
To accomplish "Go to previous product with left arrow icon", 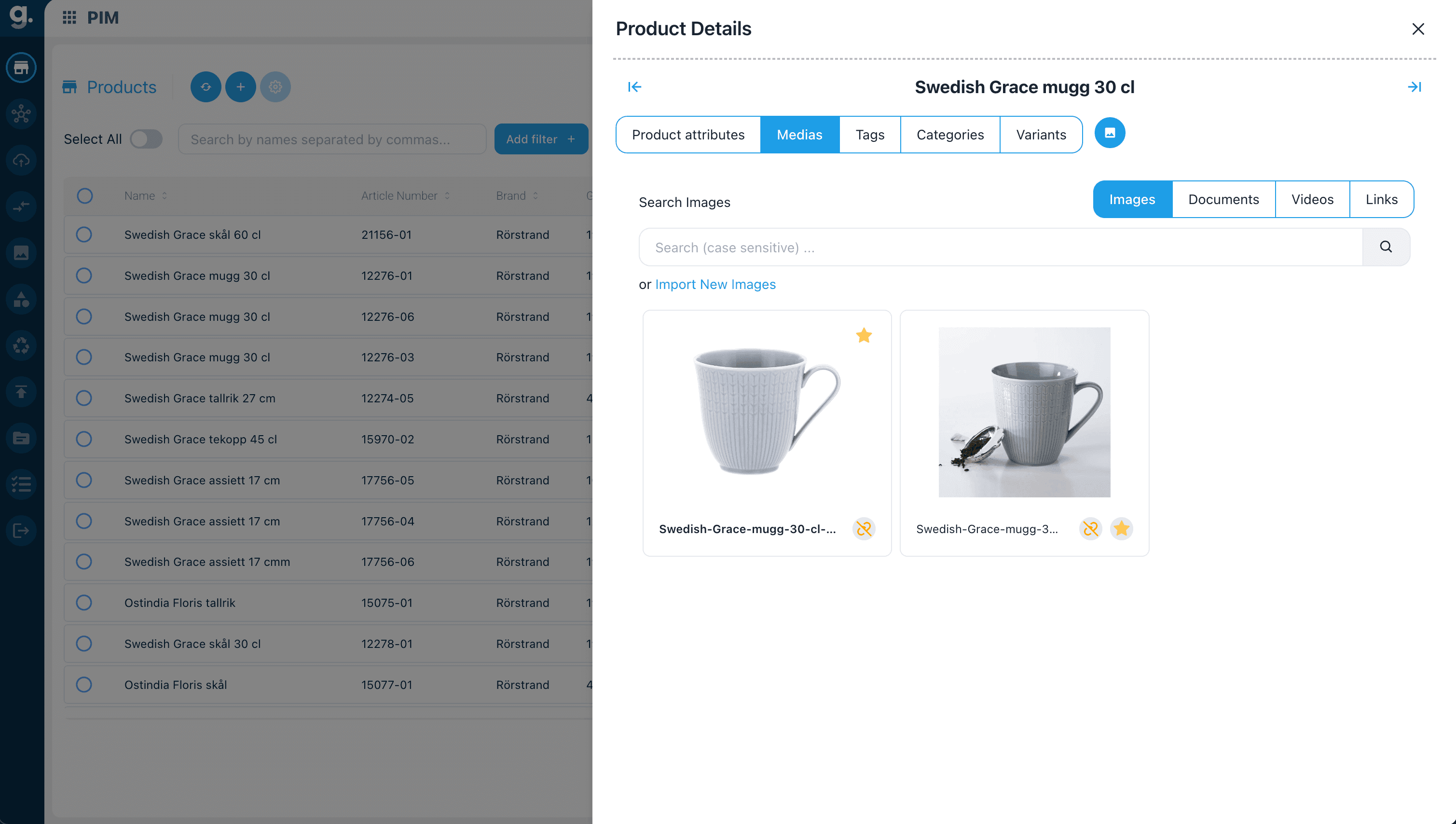I will point(634,86).
